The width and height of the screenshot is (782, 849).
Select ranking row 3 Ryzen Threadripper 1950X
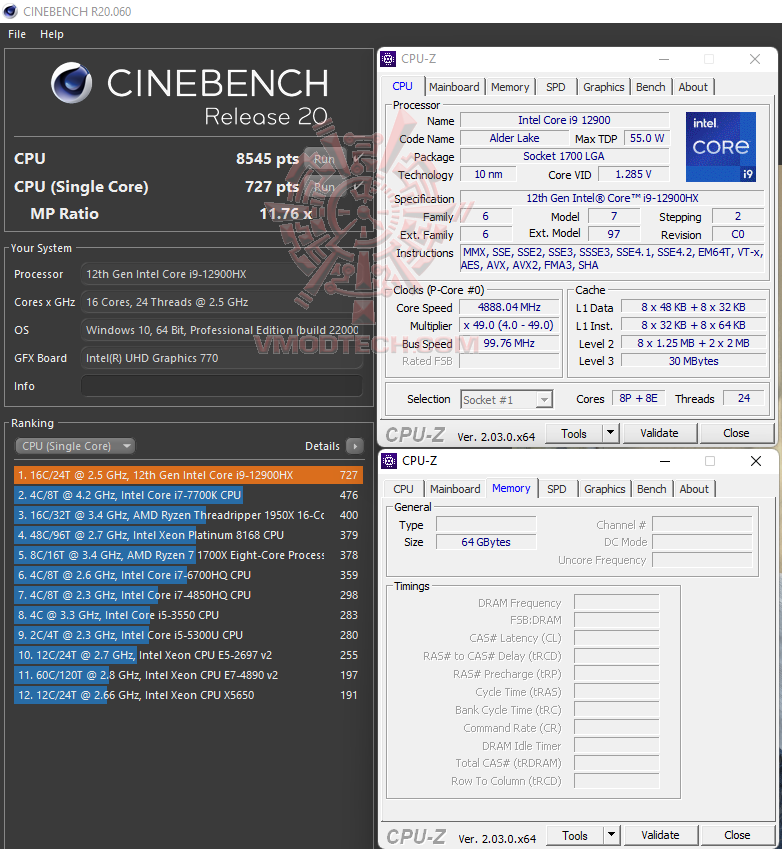tap(188, 515)
